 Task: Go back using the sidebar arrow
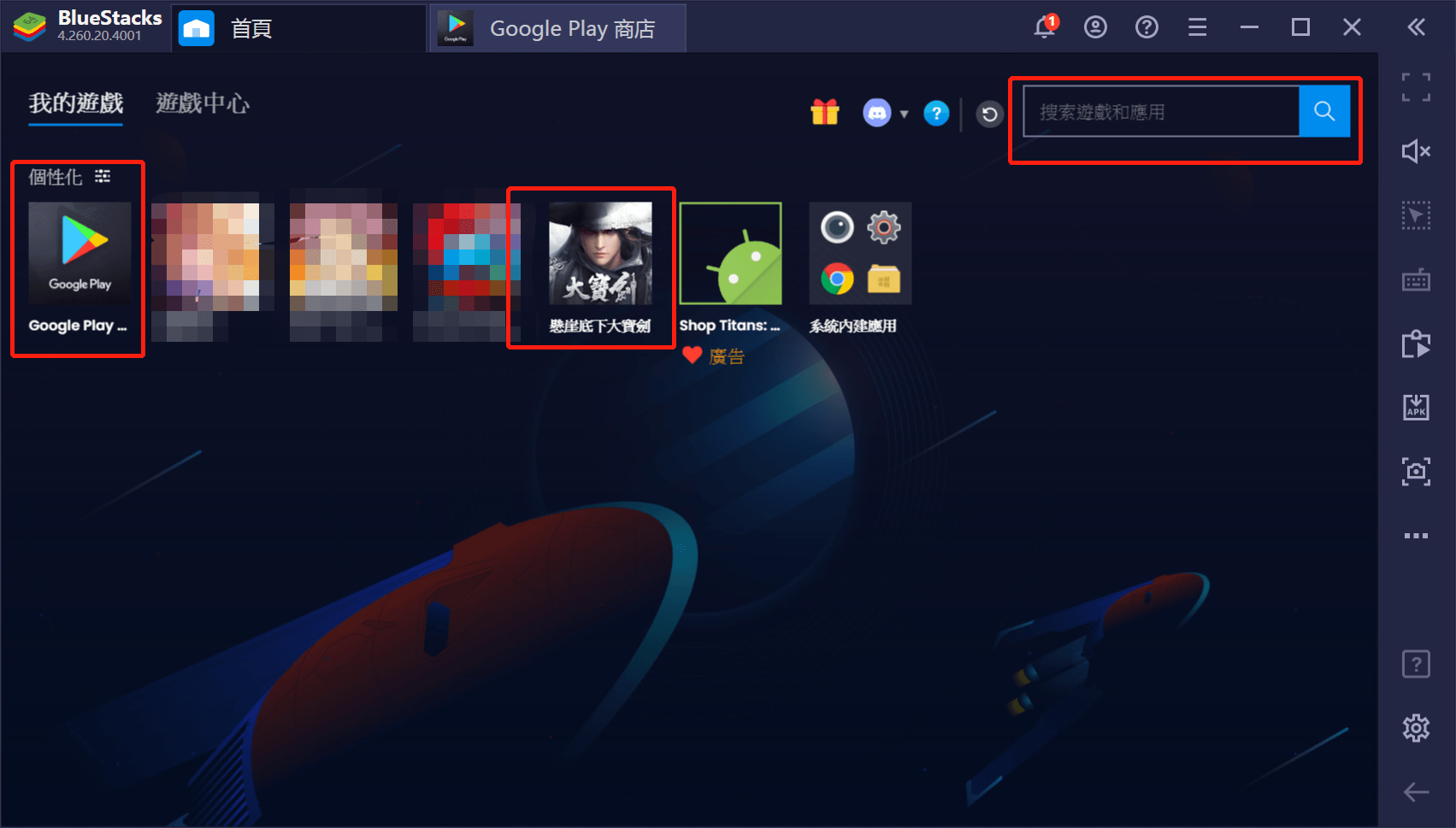click(1416, 792)
